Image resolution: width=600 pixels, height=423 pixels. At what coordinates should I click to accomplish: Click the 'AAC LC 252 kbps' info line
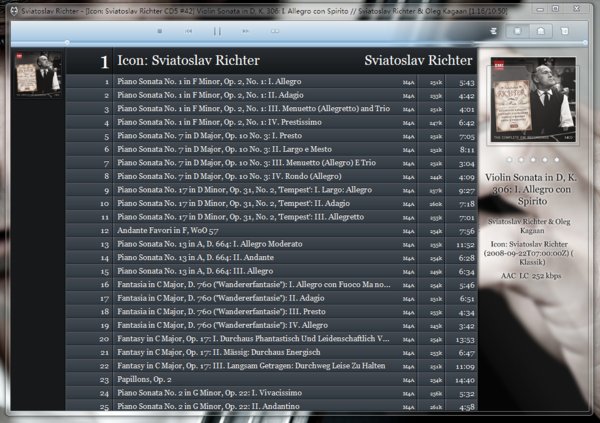pyautogui.click(x=531, y=276)
